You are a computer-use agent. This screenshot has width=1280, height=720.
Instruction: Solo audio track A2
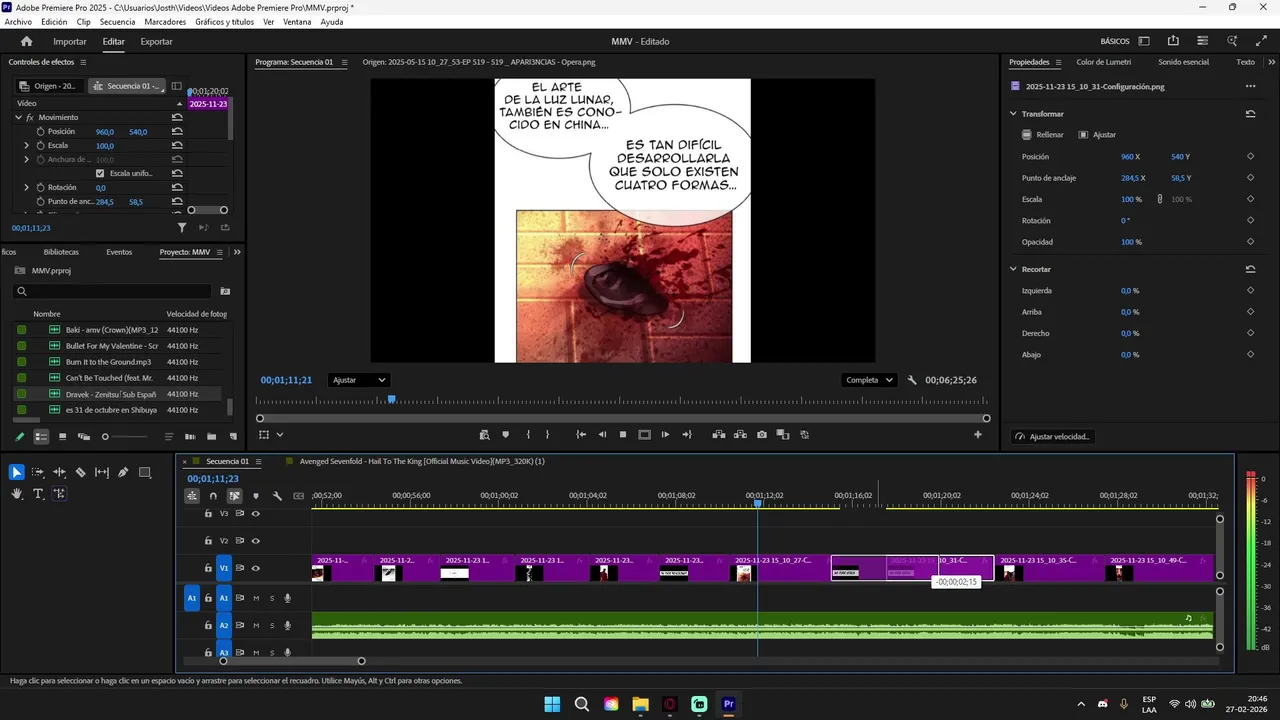coord(272,626)
